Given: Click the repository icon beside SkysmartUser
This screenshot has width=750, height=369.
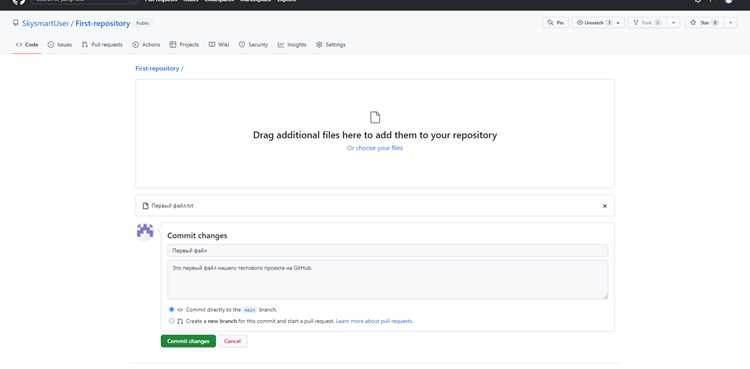Looking at the screenshot, I should [x=16, y=23].
